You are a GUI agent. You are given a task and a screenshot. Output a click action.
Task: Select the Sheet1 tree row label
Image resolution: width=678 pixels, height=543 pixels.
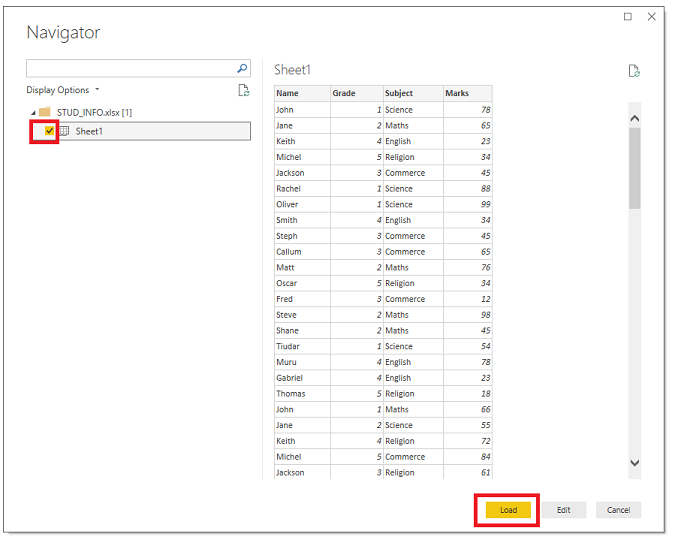coord(89,131)
